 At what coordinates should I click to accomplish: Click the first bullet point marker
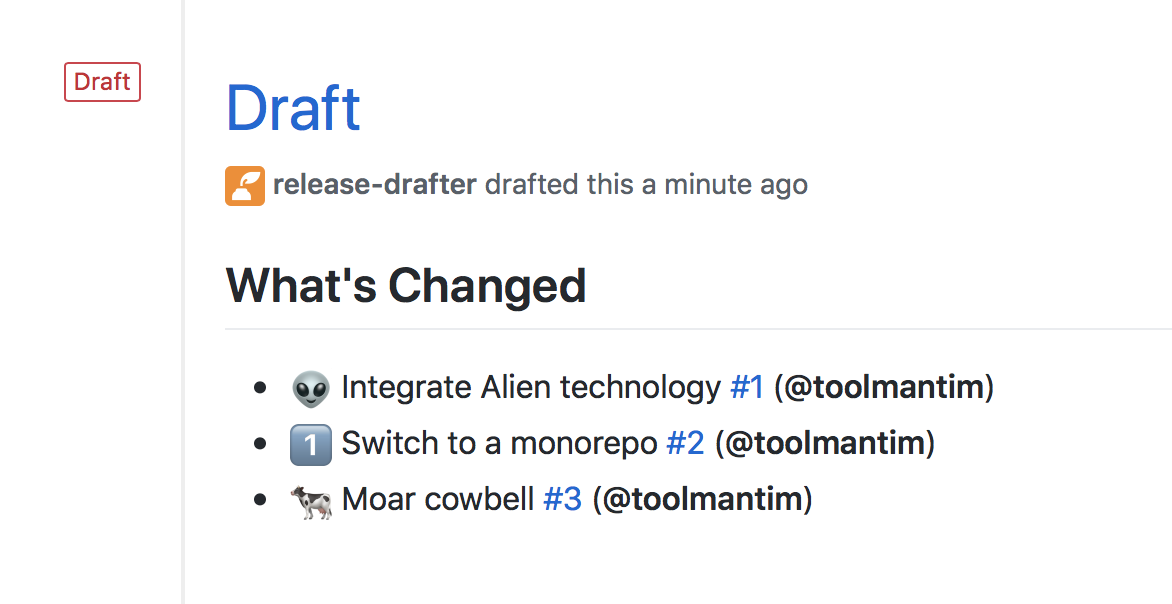click(x=260, y=387)
